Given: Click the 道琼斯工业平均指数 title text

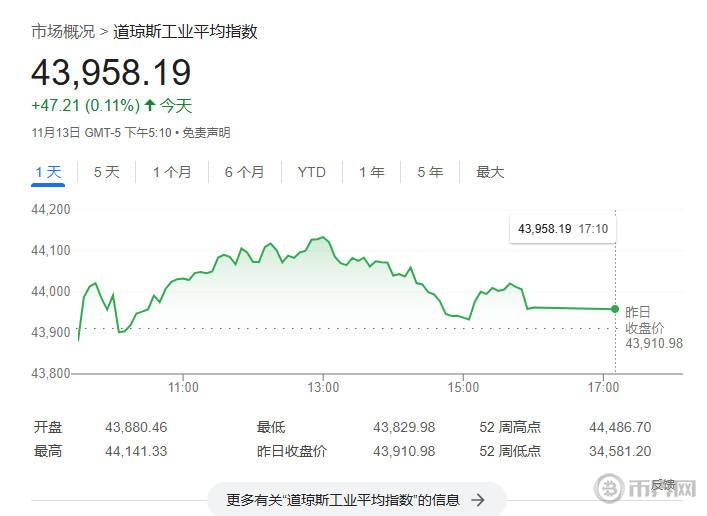Looking at the screenshot, I should [185, 32].
